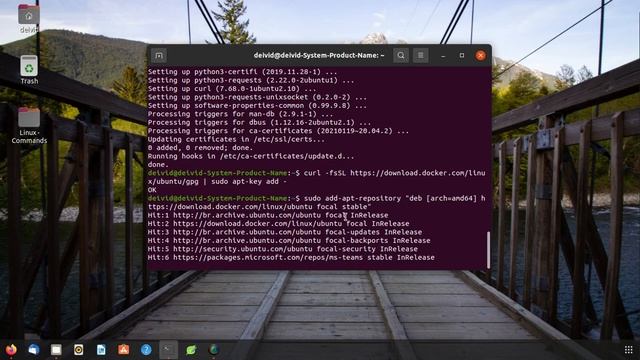Image resolution: width=640 pixels, height=360 pixels.
Task: Click the 'Hit:6 https://packages.microsoft.com' line
Action: click(x=291, y=258)
